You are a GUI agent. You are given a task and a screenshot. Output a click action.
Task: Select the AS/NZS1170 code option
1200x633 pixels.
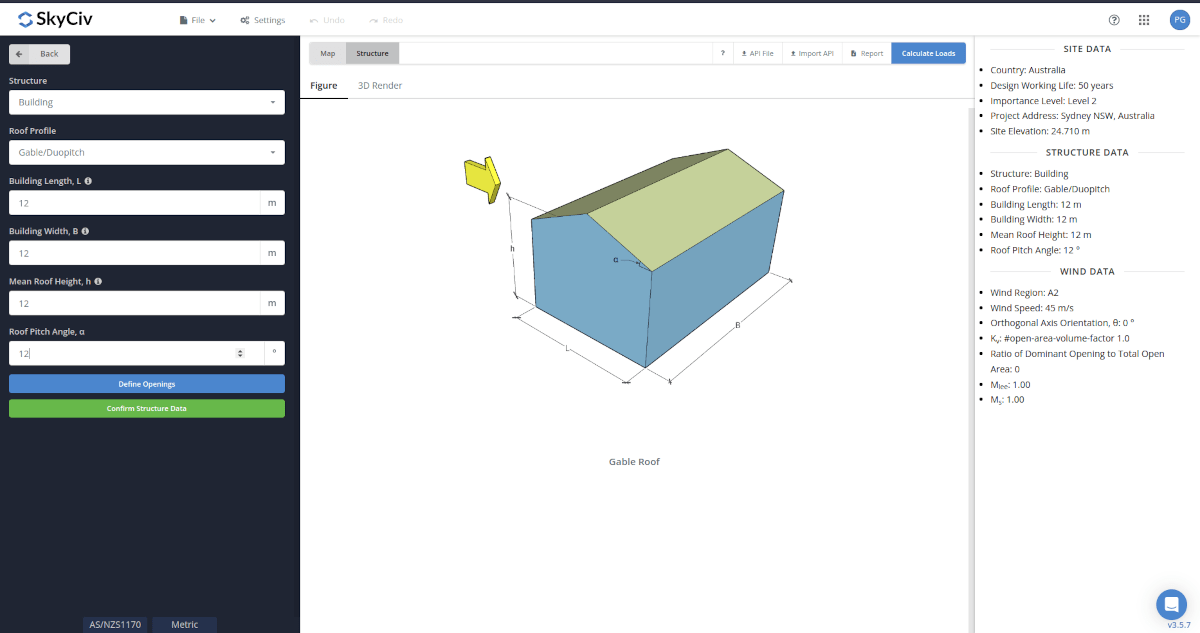pyautogui.click(x=115, y=624)
